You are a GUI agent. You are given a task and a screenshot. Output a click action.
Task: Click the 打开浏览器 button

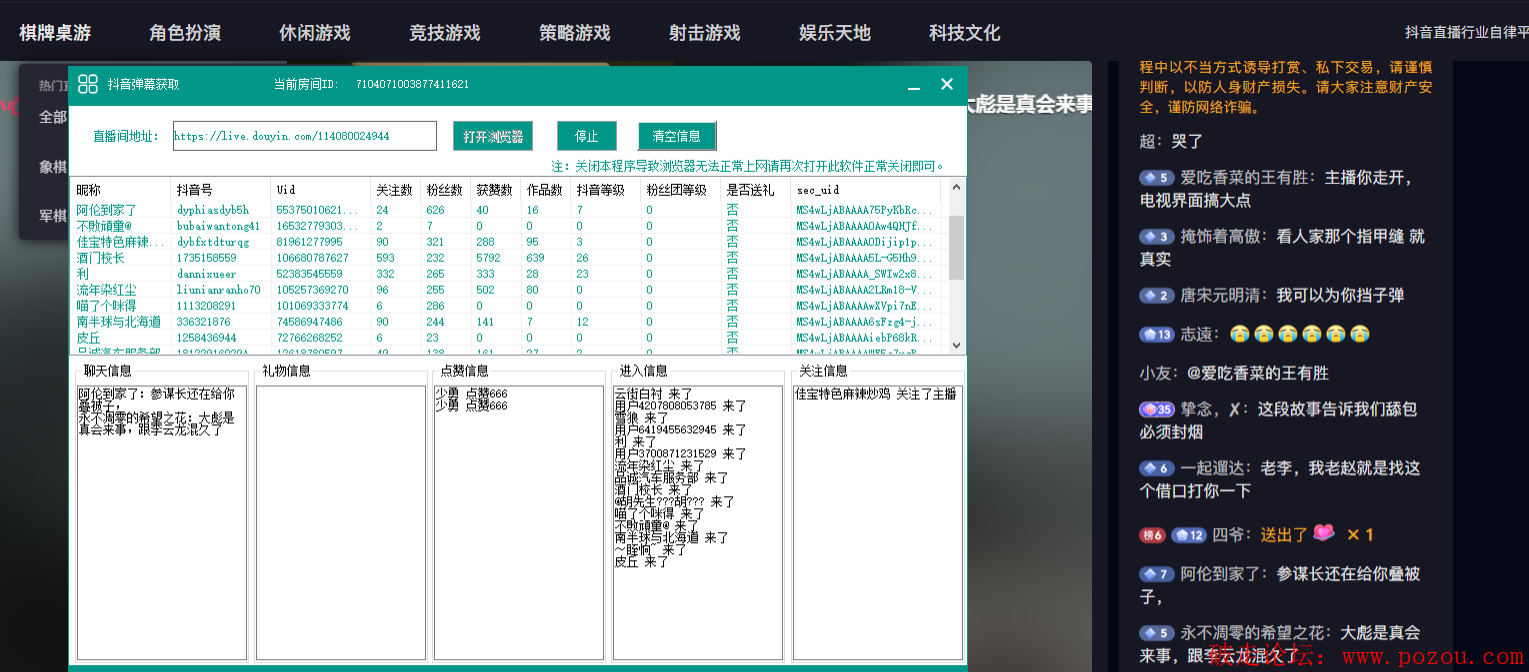point(493,136)
